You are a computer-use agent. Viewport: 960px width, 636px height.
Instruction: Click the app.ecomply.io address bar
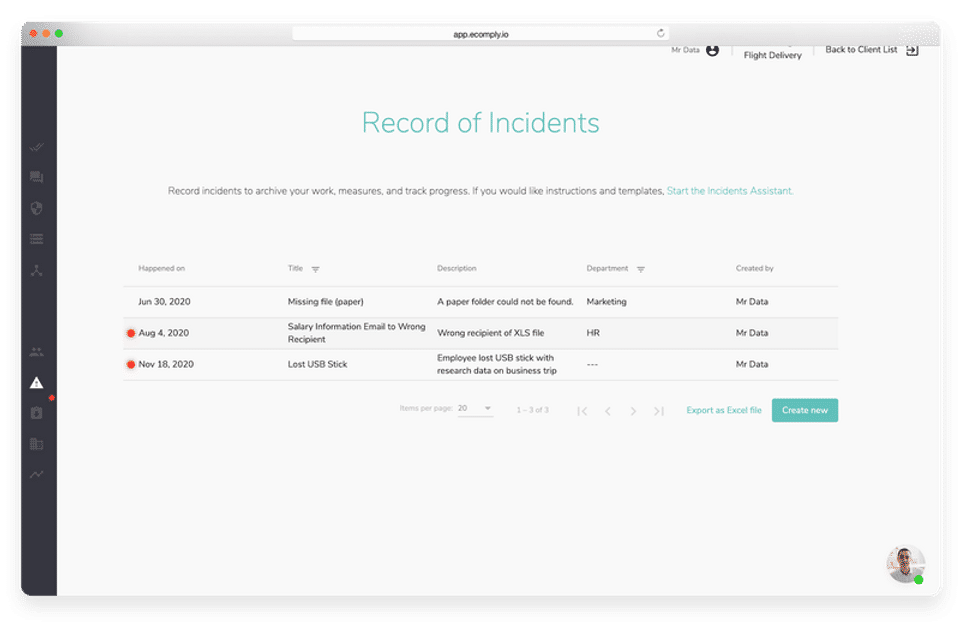tap(481, 34)
